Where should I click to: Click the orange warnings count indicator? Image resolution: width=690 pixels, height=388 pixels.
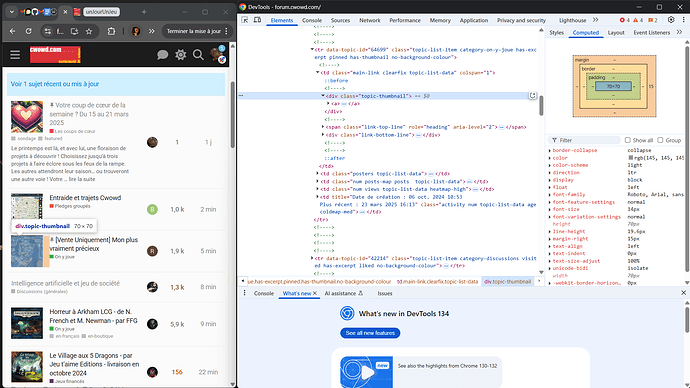638,20
